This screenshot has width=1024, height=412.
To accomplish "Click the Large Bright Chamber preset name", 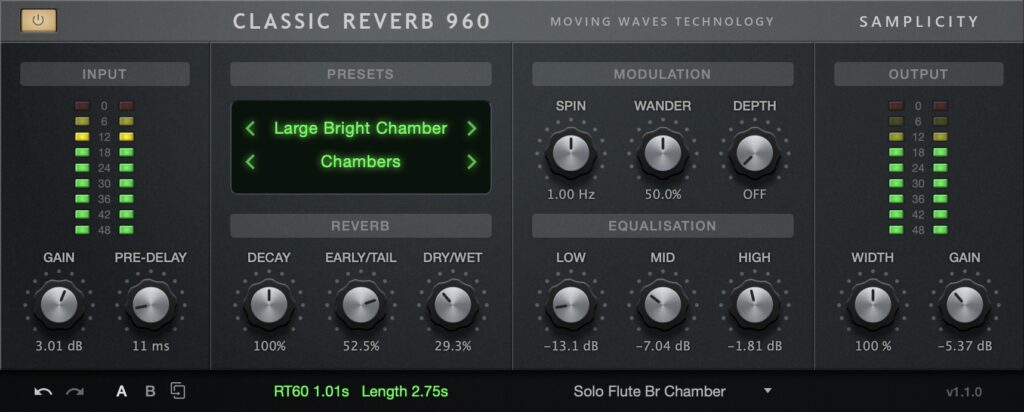I will [x=360, y=128].
